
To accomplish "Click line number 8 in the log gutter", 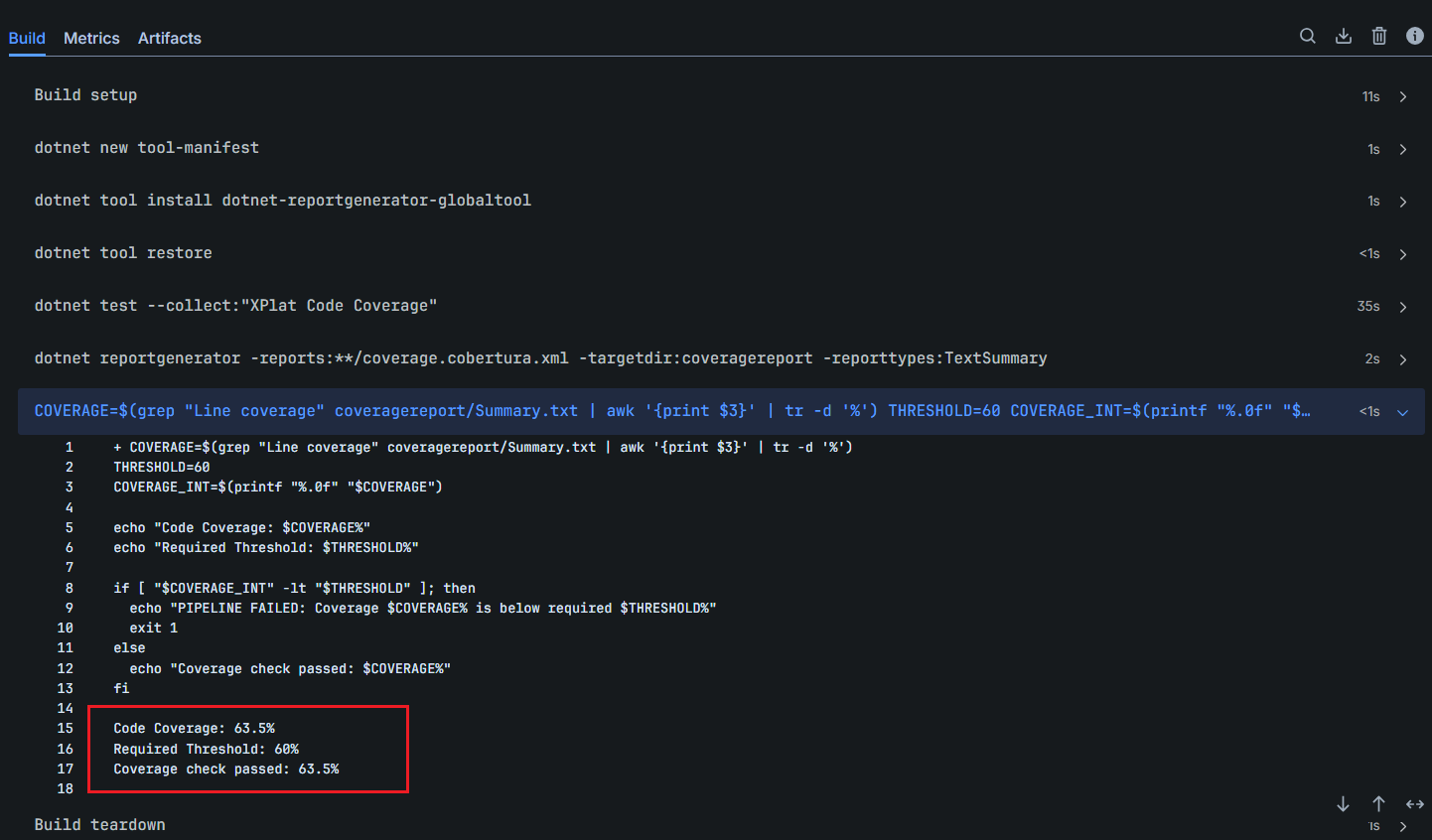I will pos(68,587).
